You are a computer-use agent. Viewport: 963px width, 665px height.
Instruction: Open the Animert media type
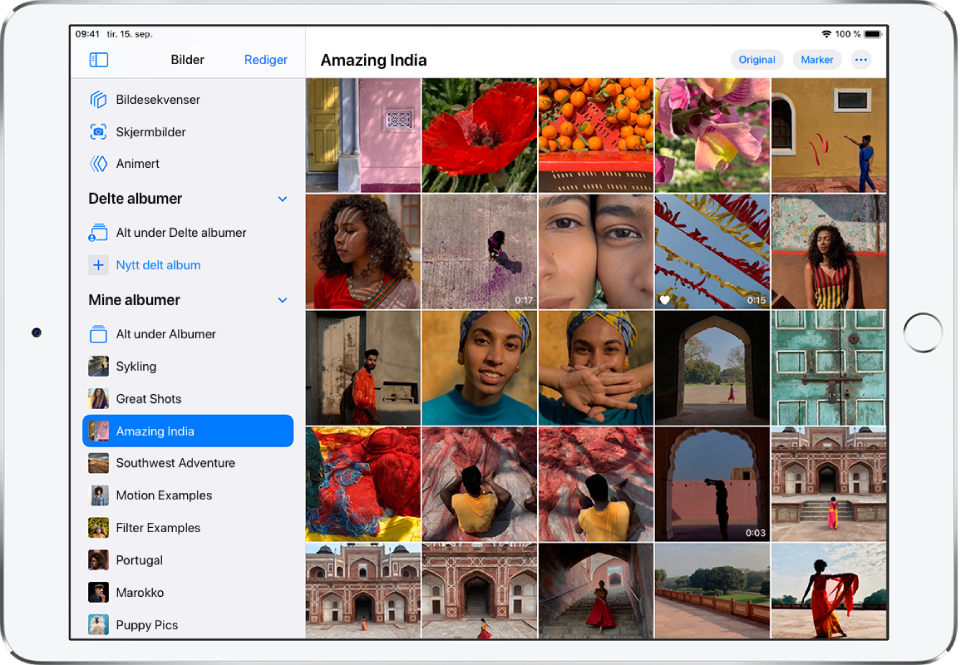click(131, 163)
